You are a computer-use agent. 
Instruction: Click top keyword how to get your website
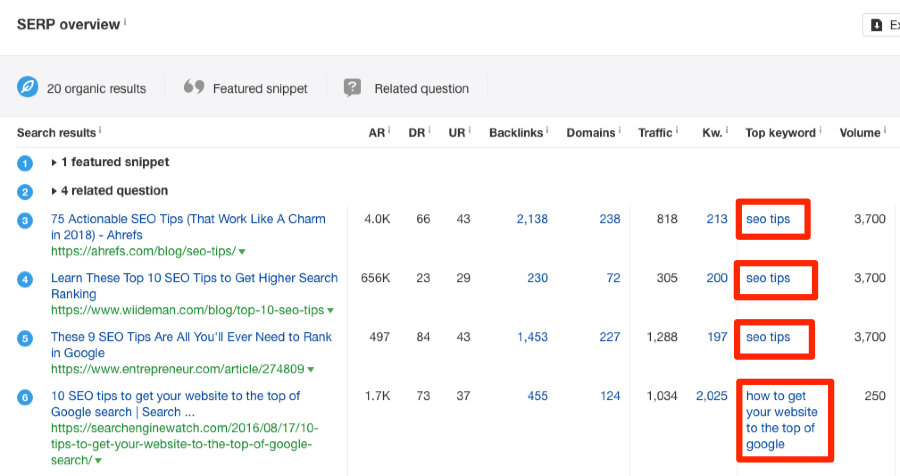pyautogui.click(x=781, y=420)
